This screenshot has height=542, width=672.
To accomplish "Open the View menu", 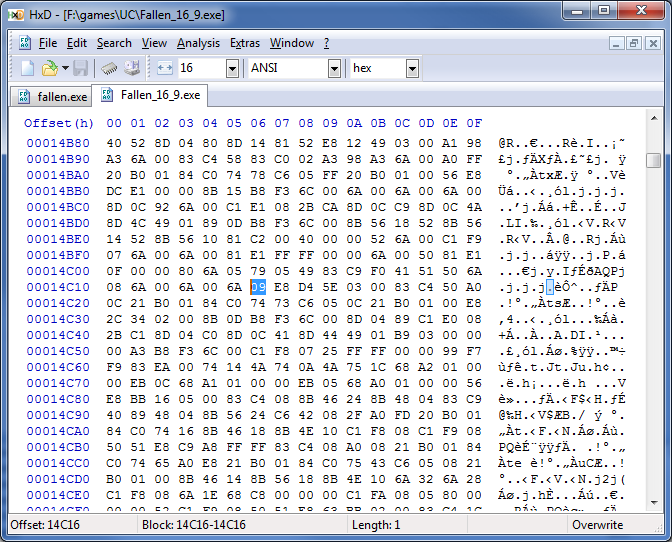I will pyautogui.click(x=154, y=43).
